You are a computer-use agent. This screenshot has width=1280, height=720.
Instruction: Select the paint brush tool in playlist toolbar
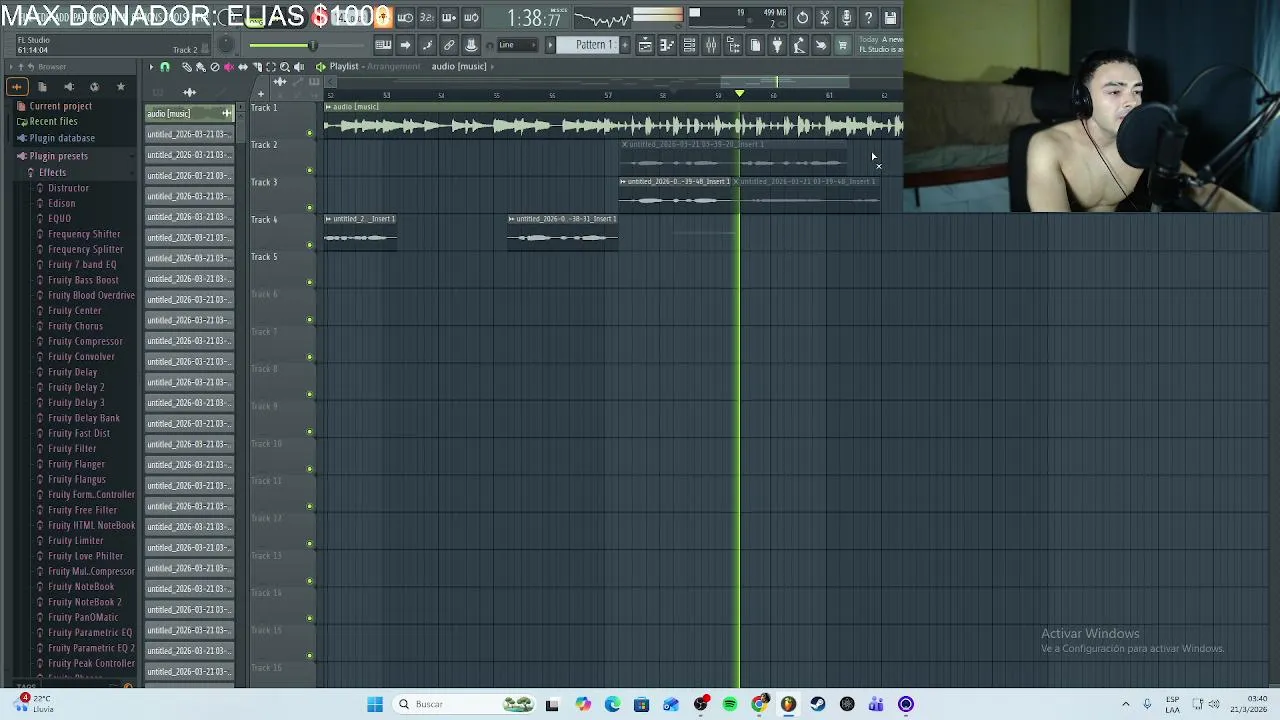point(200,67)
